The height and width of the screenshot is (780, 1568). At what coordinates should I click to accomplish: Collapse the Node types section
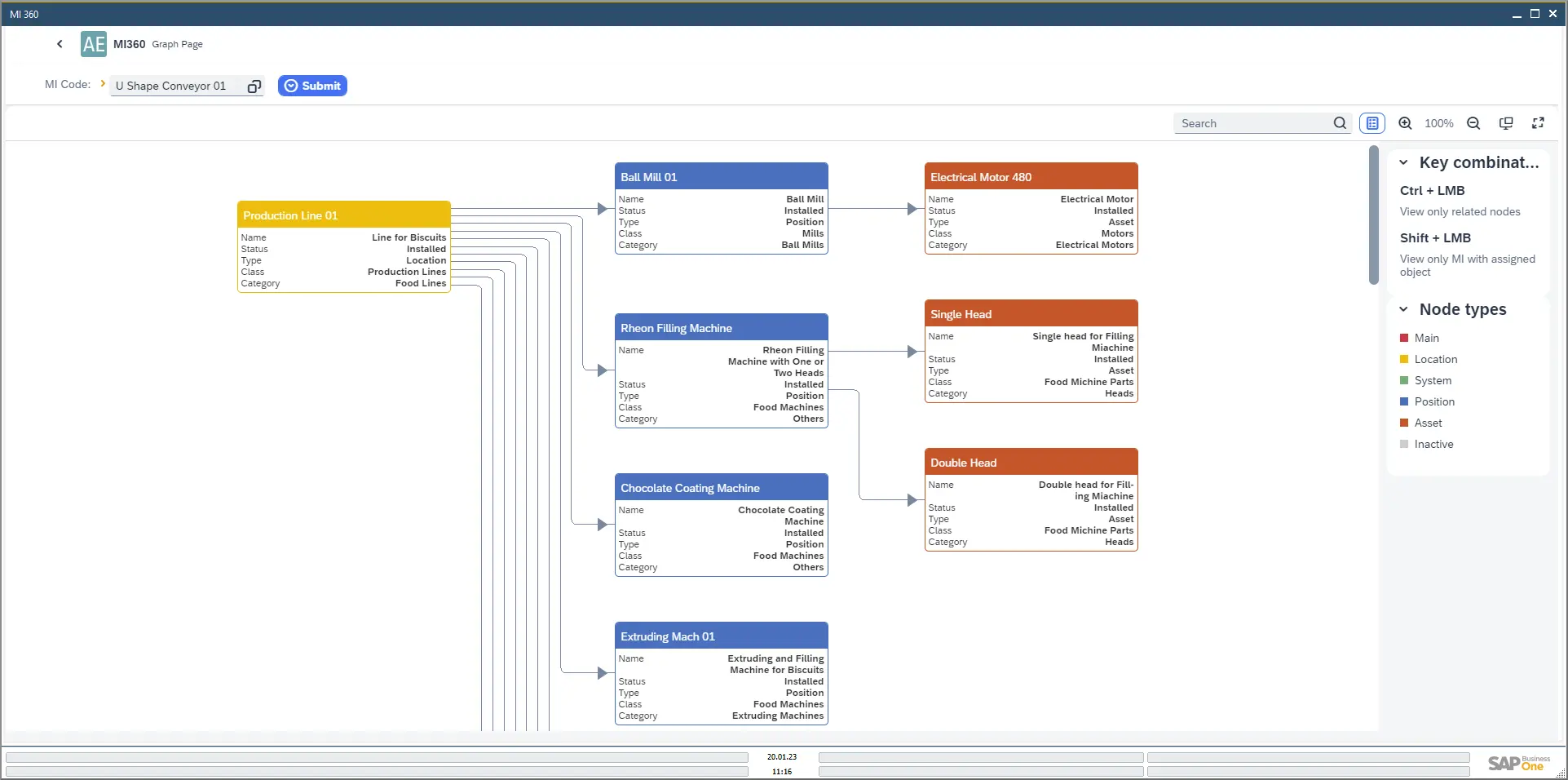coord(1403,309)
